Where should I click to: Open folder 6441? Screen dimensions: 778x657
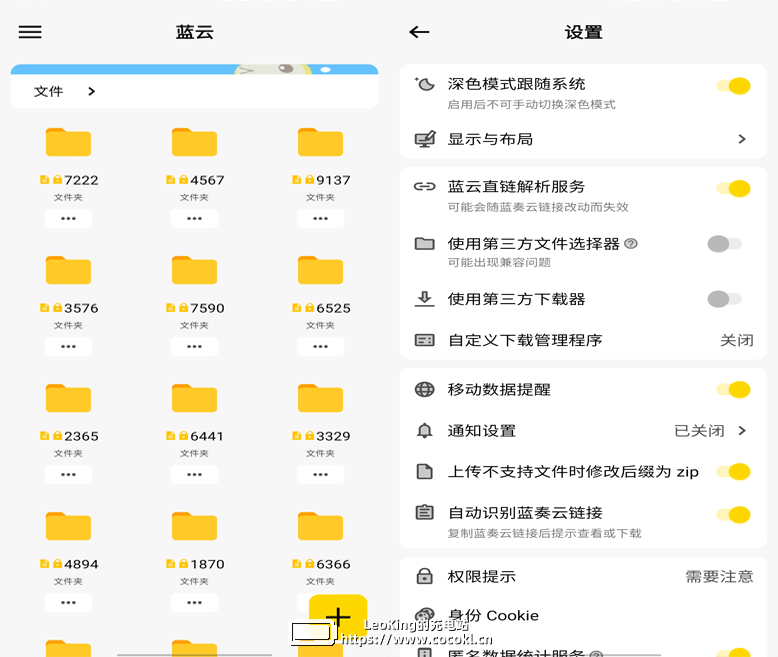coord(194,398)
